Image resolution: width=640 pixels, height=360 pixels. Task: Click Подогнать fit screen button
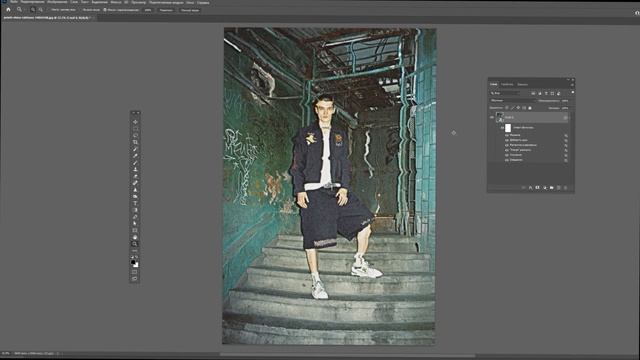(166, 10)
